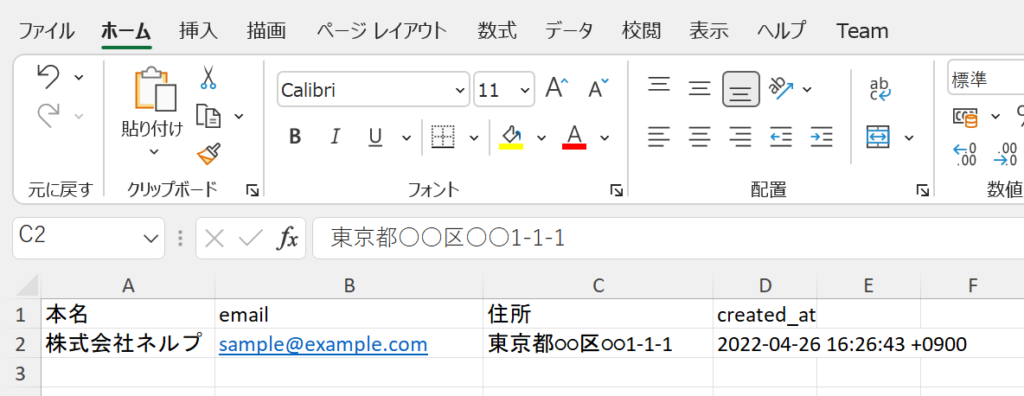Viewport: 1024px width, 396px height.
Task: Increase decimal places
Action: click(x=965, y=155)
